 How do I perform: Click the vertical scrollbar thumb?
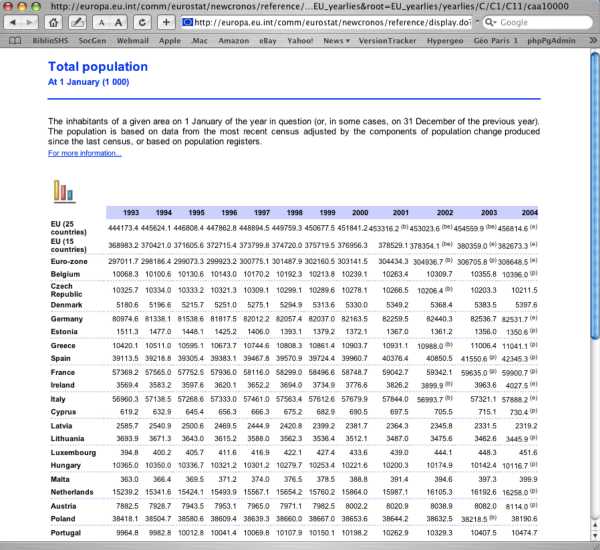(x=595, y=195)
